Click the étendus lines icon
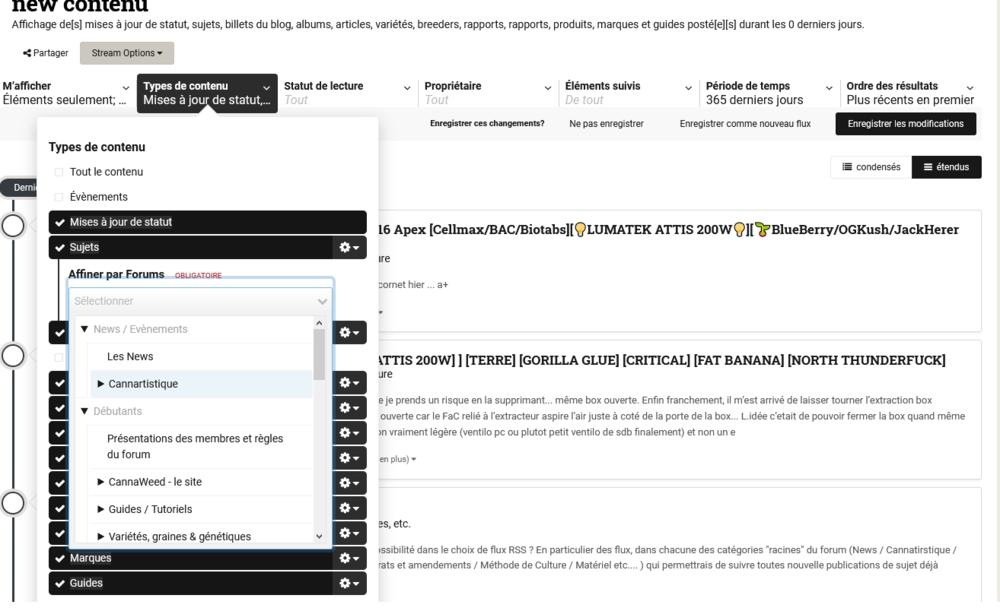The image size is (1000, 611). tap(928, 167)
